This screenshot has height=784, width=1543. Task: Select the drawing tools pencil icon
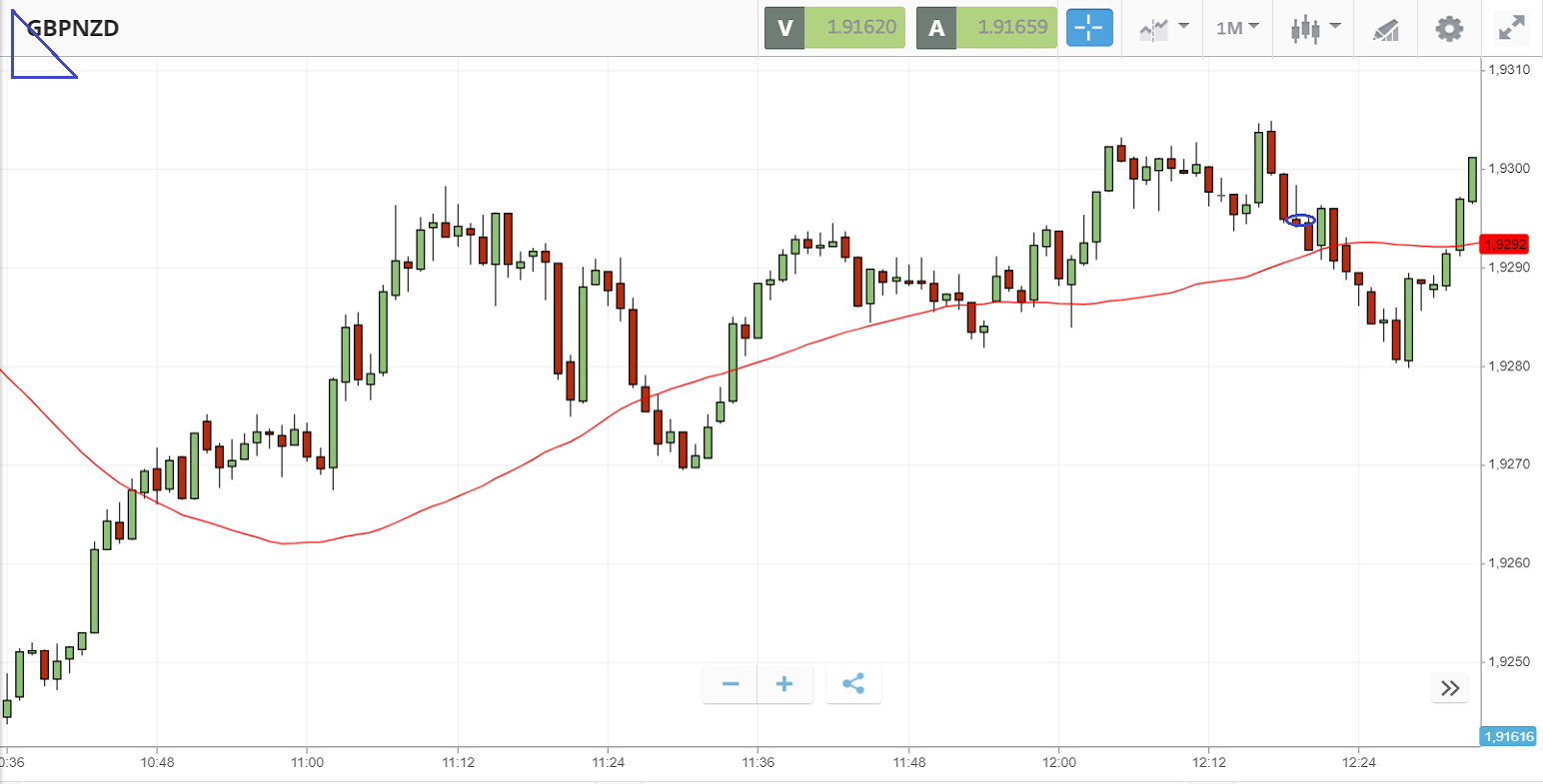pos(1386,29)
